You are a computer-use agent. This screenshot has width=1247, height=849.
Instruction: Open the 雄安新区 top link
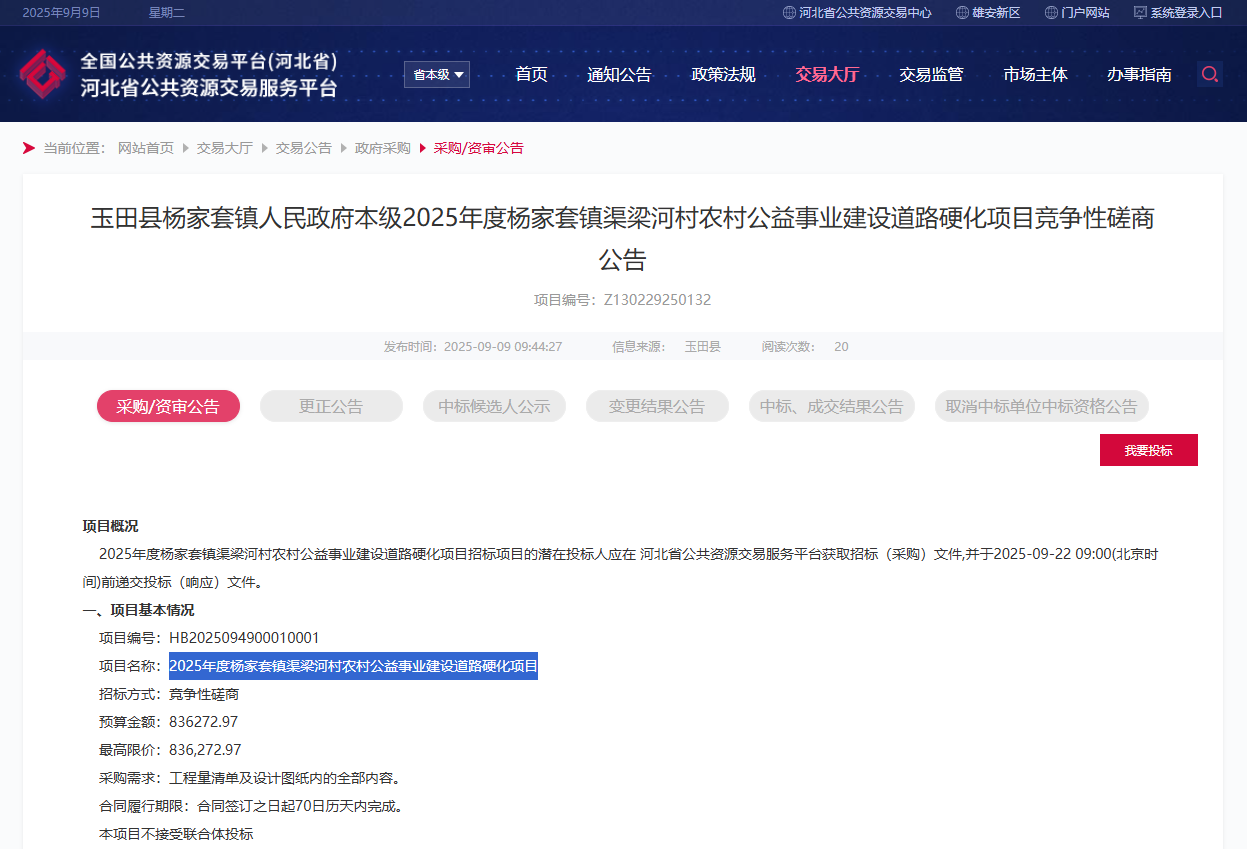pyautogui.click(x=996, y=13)
